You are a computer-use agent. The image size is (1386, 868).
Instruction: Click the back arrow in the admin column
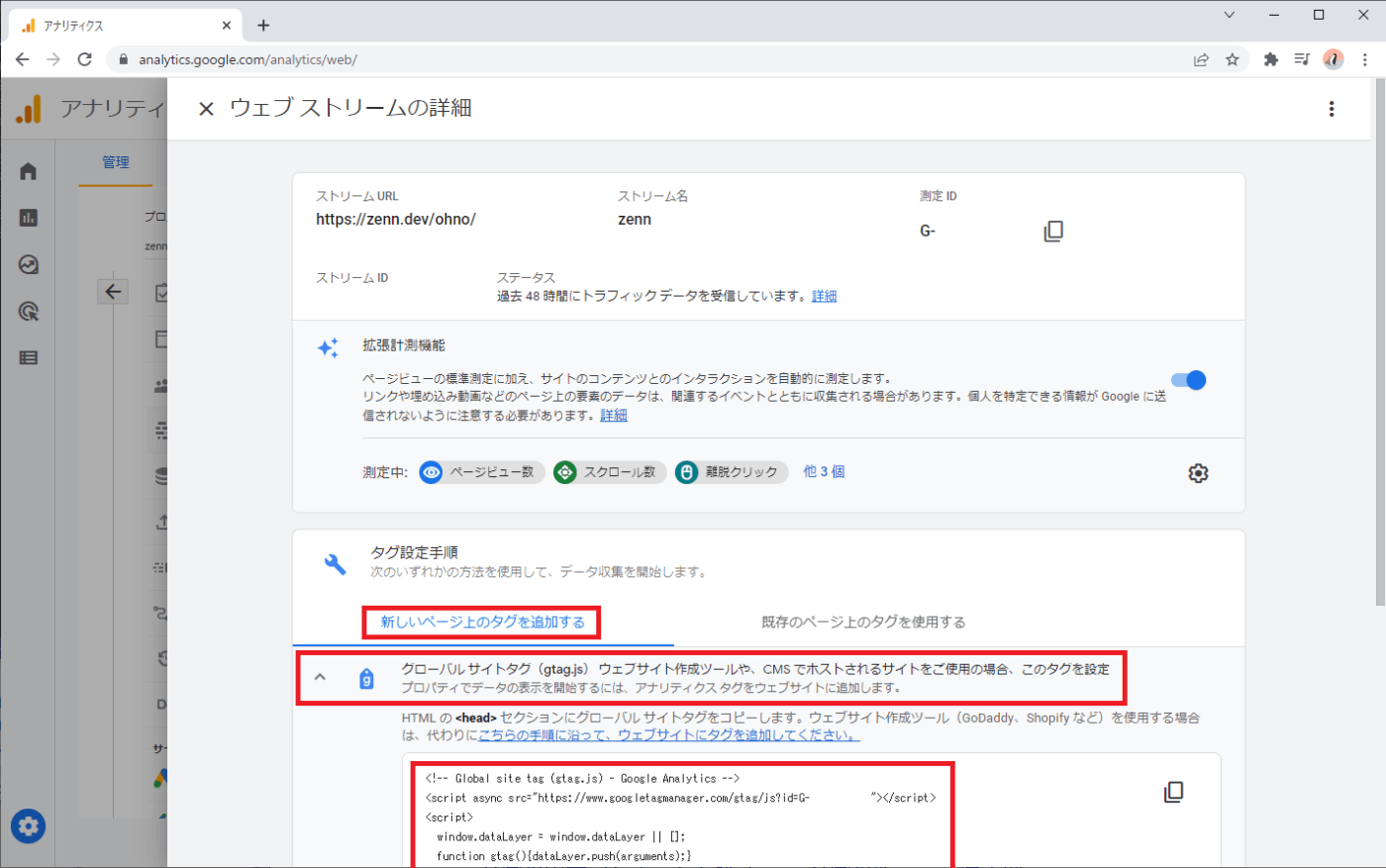113,291
